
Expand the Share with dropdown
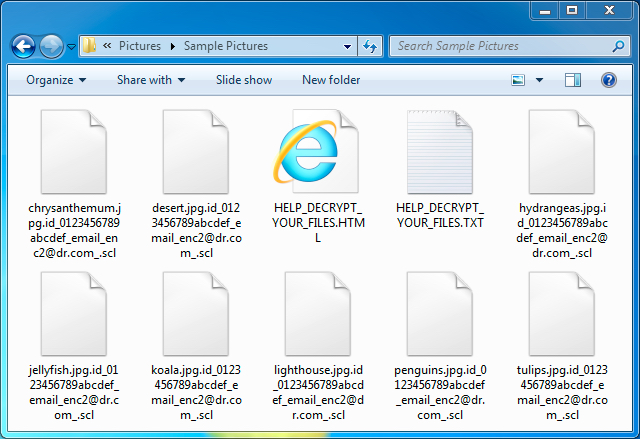pyautogui.click(x=150, y=80)
